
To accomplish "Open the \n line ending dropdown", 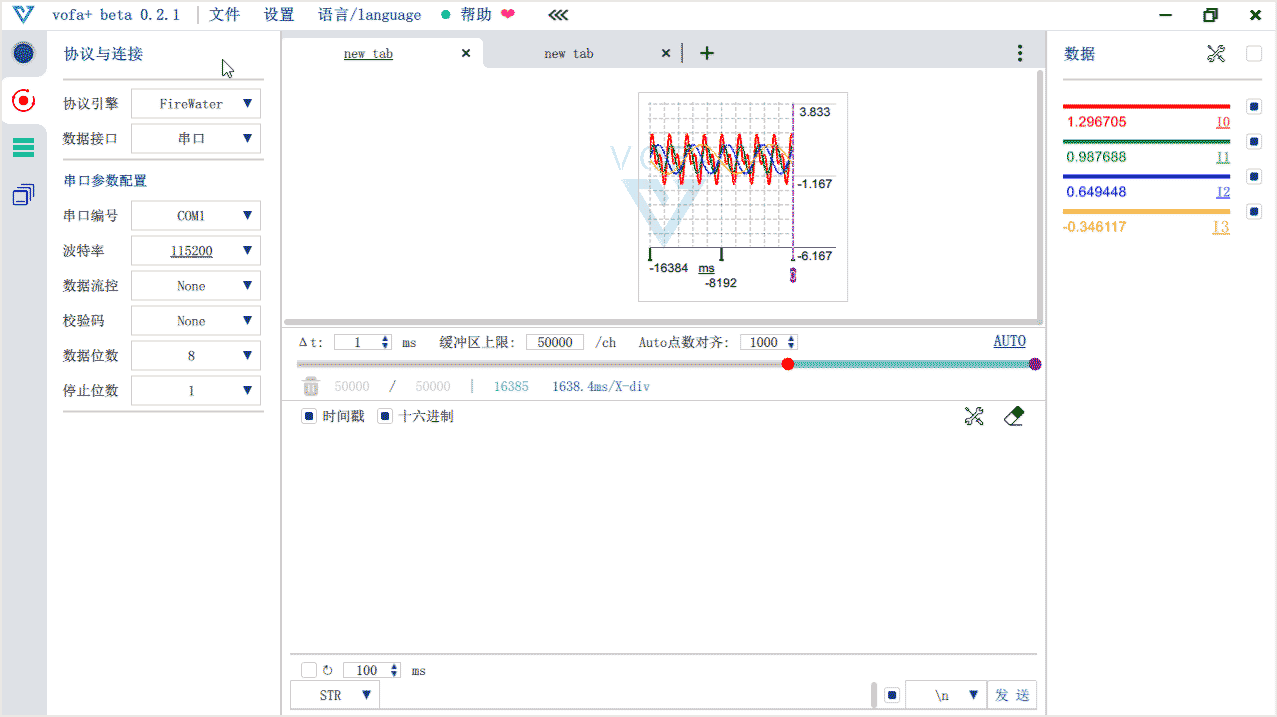I will coord(946,695).
